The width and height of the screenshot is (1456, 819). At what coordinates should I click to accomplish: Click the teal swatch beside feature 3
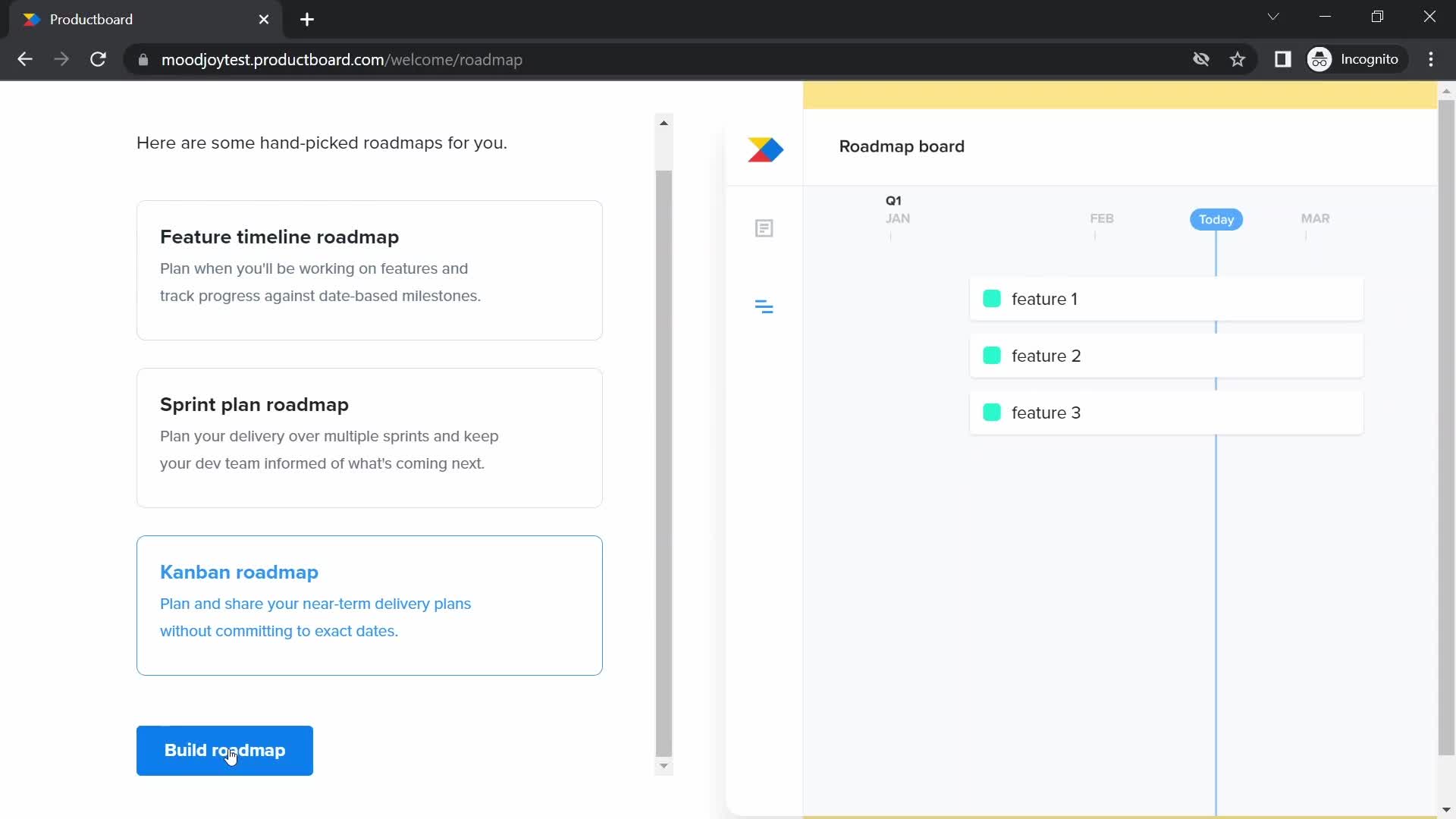tap(992, 413)
